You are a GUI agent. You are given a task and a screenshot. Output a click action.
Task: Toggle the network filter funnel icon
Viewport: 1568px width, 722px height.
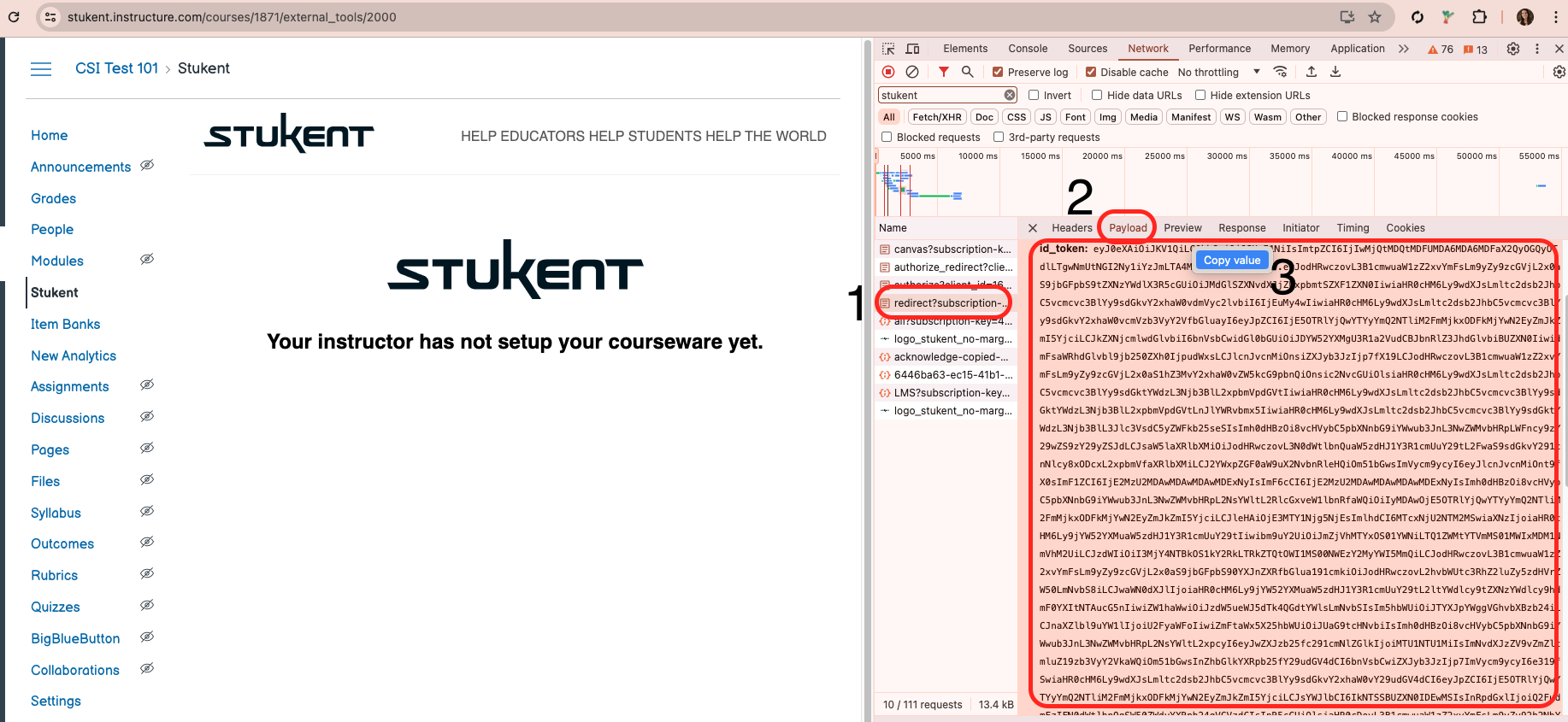point(944,72)
